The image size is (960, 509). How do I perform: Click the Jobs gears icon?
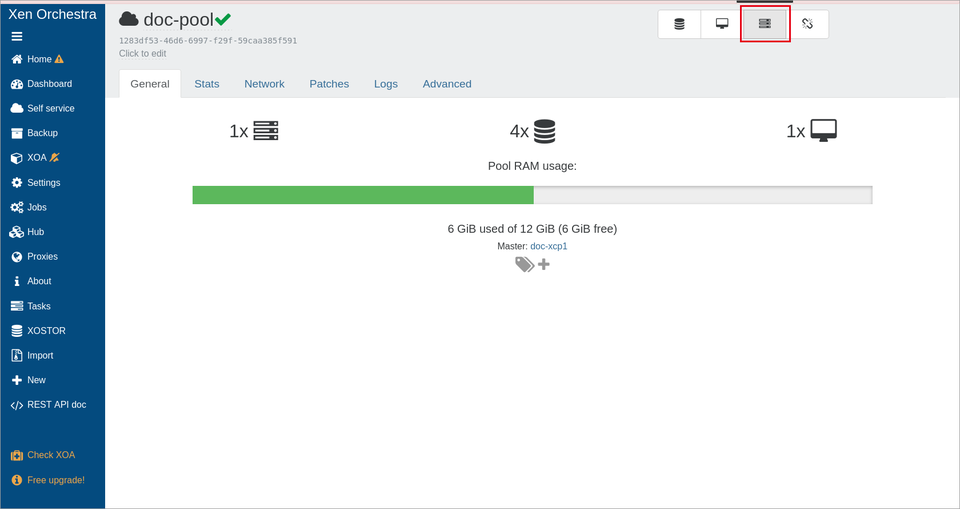pyautogui.click(x=17, y=207)
